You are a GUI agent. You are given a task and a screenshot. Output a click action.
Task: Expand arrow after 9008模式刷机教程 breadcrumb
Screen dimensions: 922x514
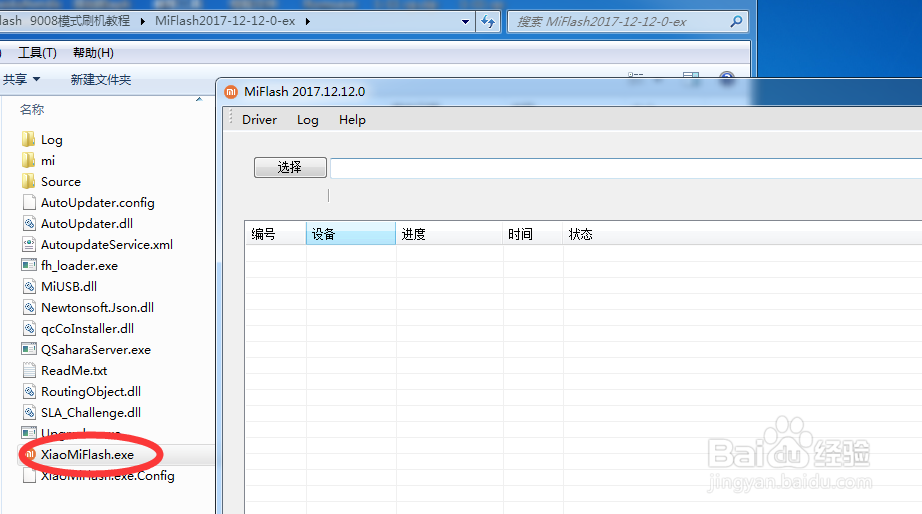[x=142, y=22]
